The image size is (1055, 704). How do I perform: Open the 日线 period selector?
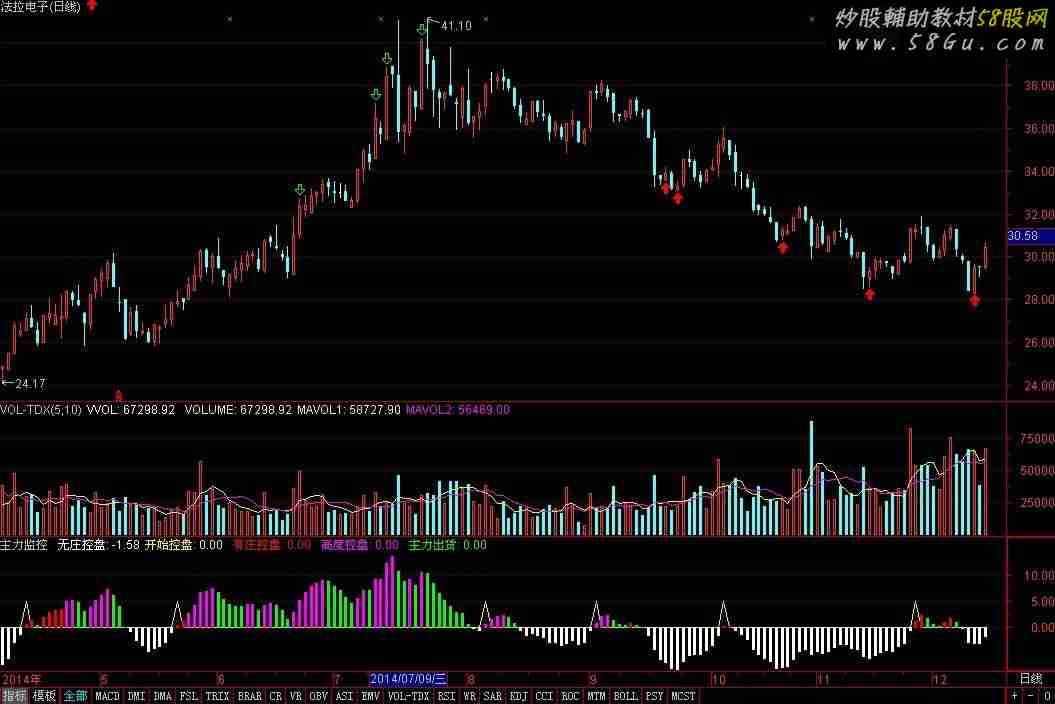1030,679
